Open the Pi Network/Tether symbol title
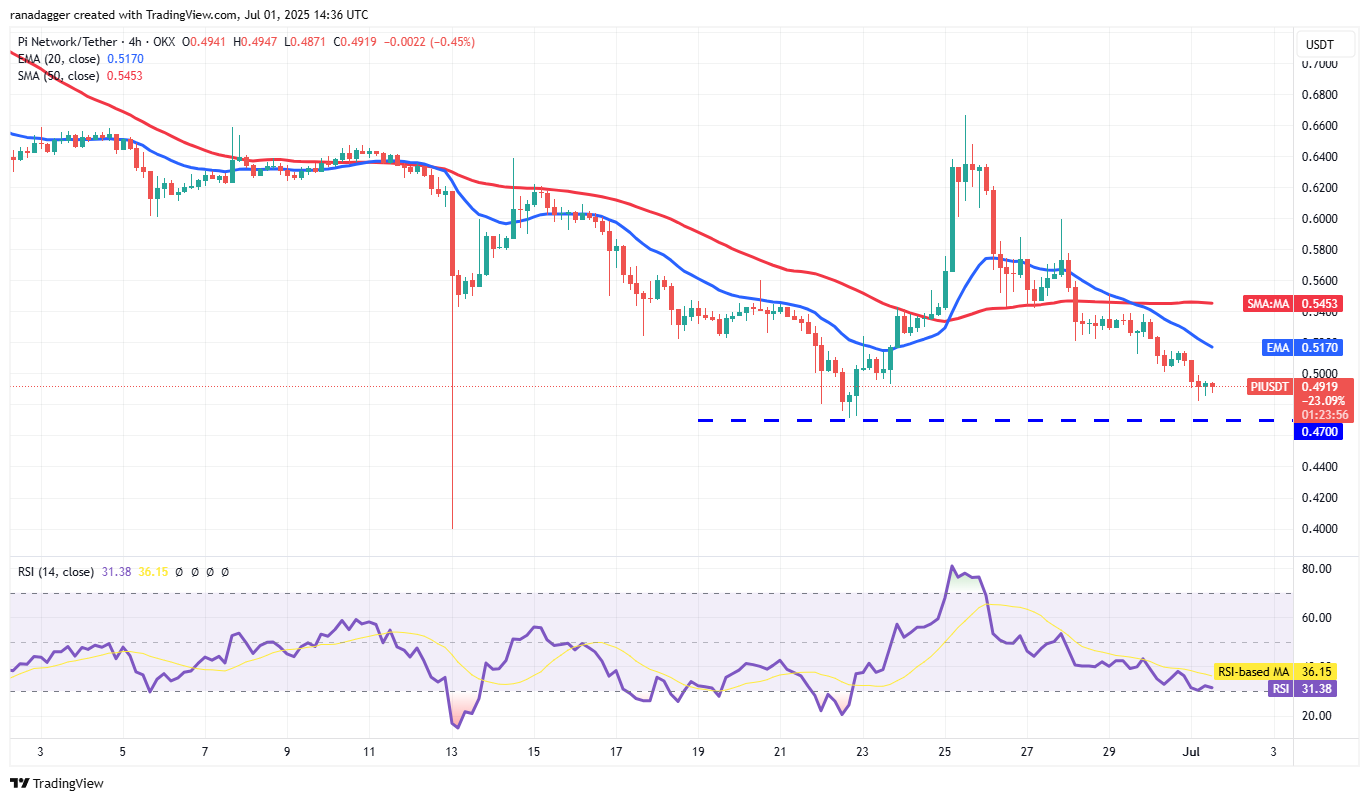The image size is (1369, 801). [72, 42]
